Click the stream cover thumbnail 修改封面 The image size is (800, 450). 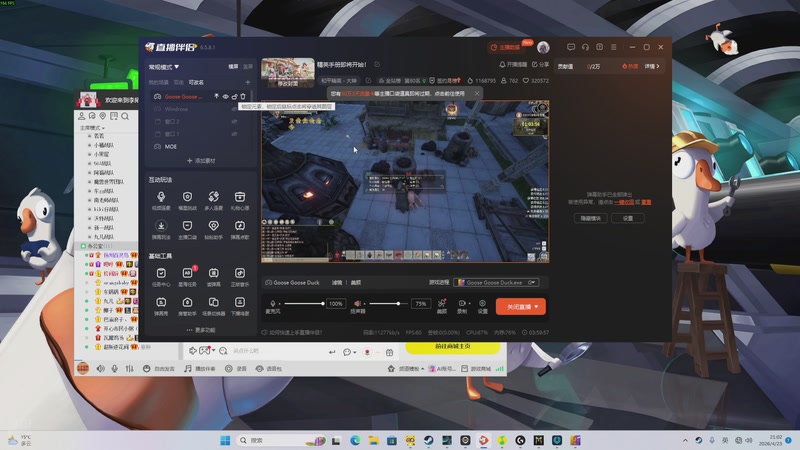(x=288, y=73)
